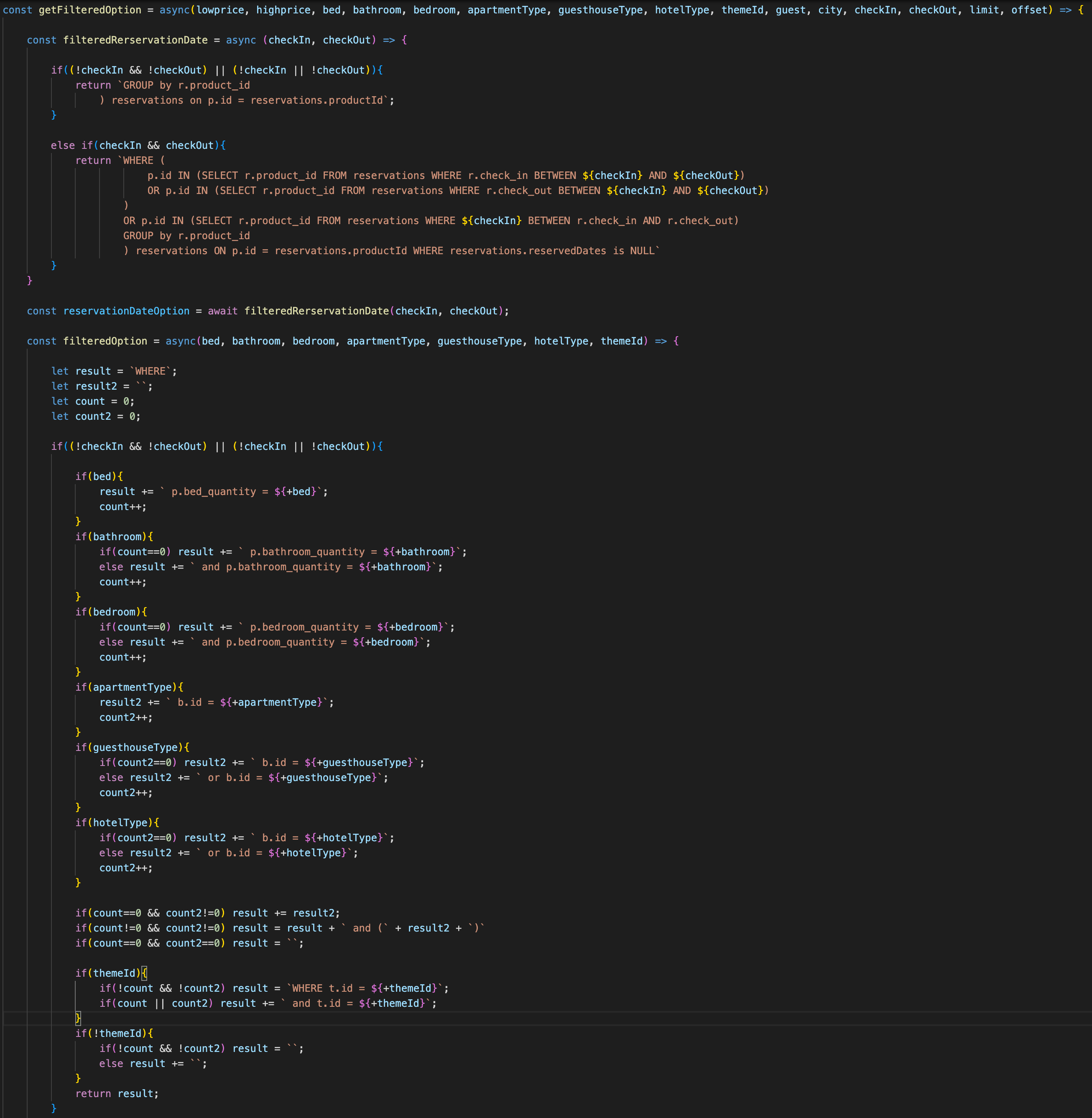Click the if(!themeId){ condition line

point(114,1033)
